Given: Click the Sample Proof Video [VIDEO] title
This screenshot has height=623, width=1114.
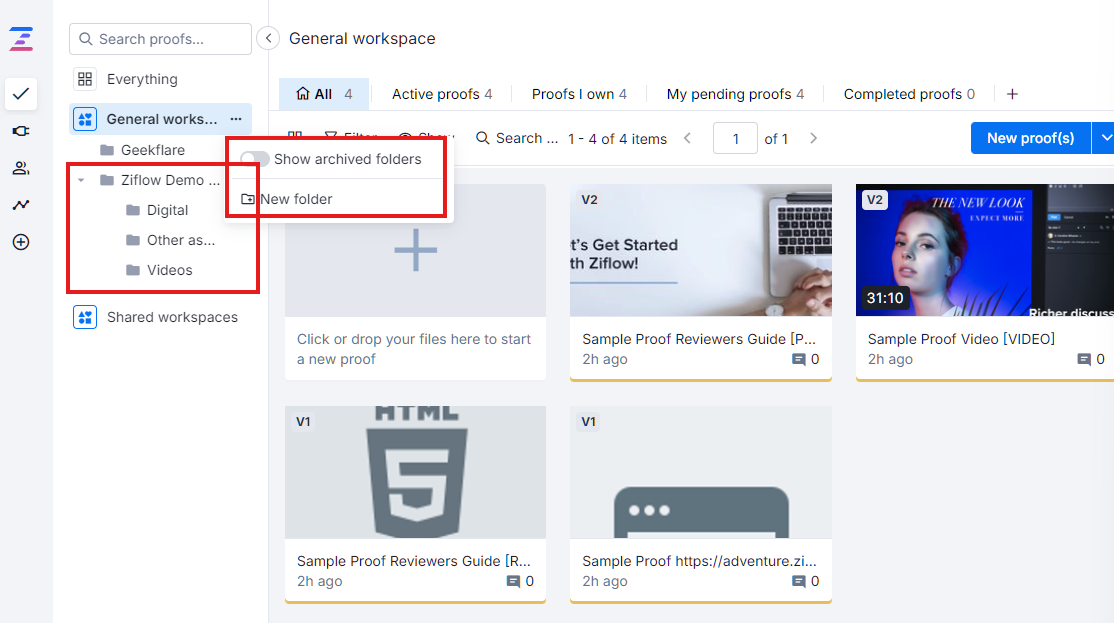Looking at the screenshot, I should pos(961,339).
